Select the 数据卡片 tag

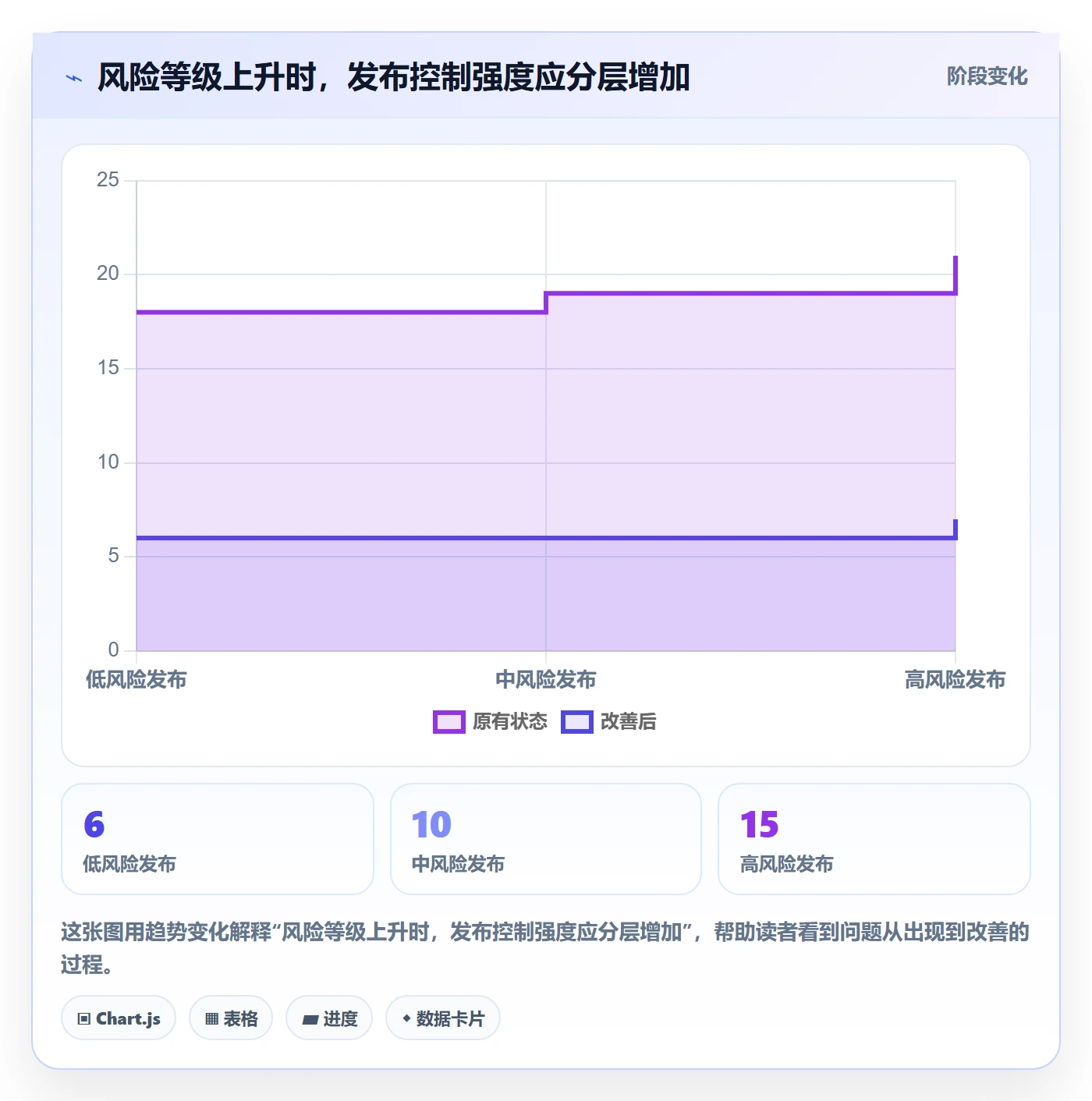[443, 1018]
